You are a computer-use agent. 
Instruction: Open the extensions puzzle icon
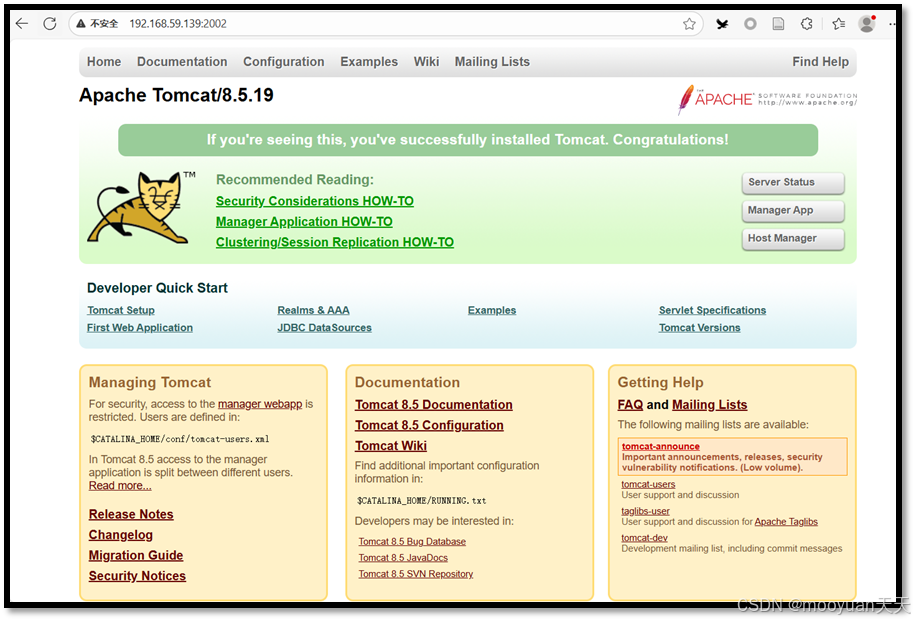point(806,24)
